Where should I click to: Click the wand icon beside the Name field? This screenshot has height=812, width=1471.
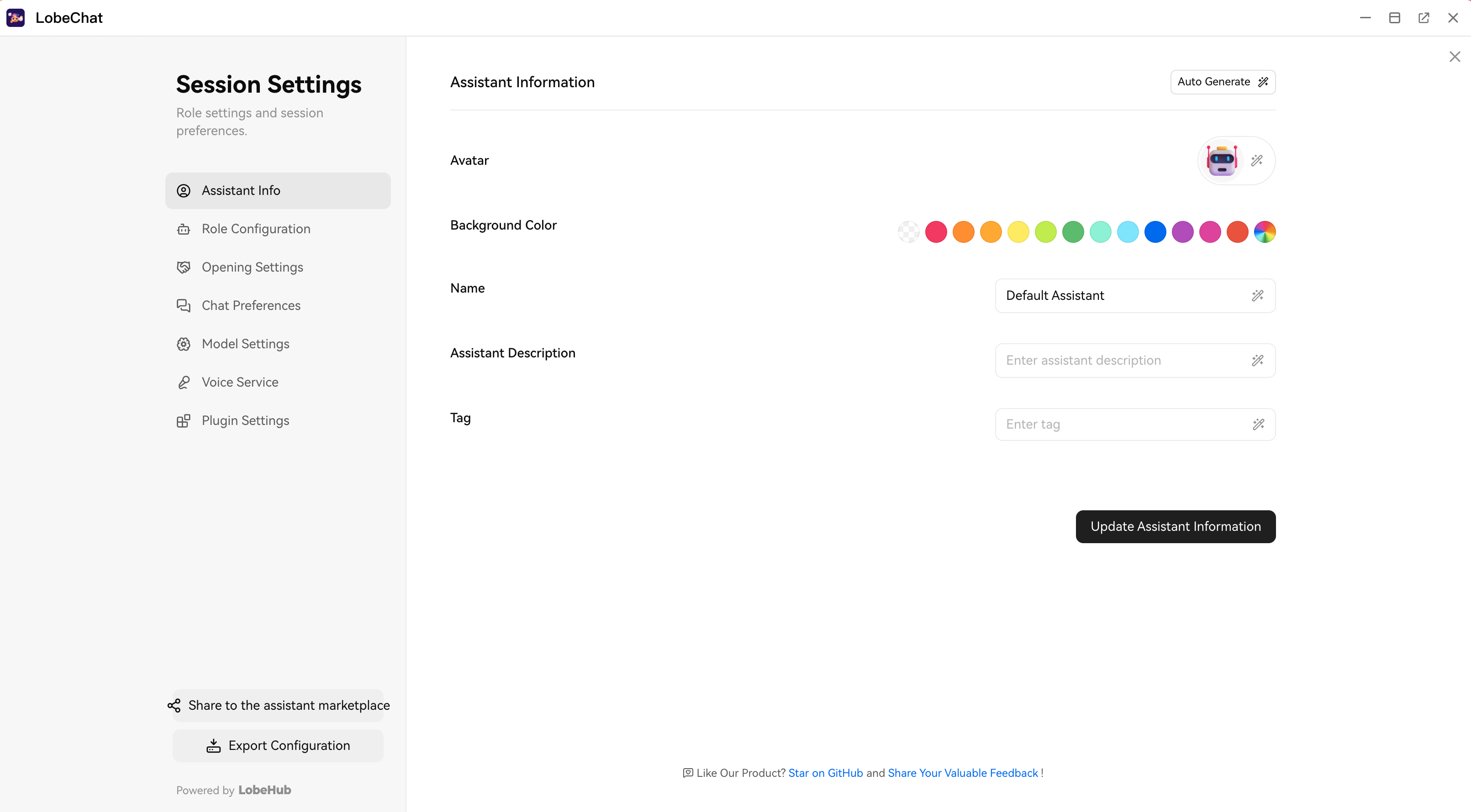click(x=1258, y=296)
